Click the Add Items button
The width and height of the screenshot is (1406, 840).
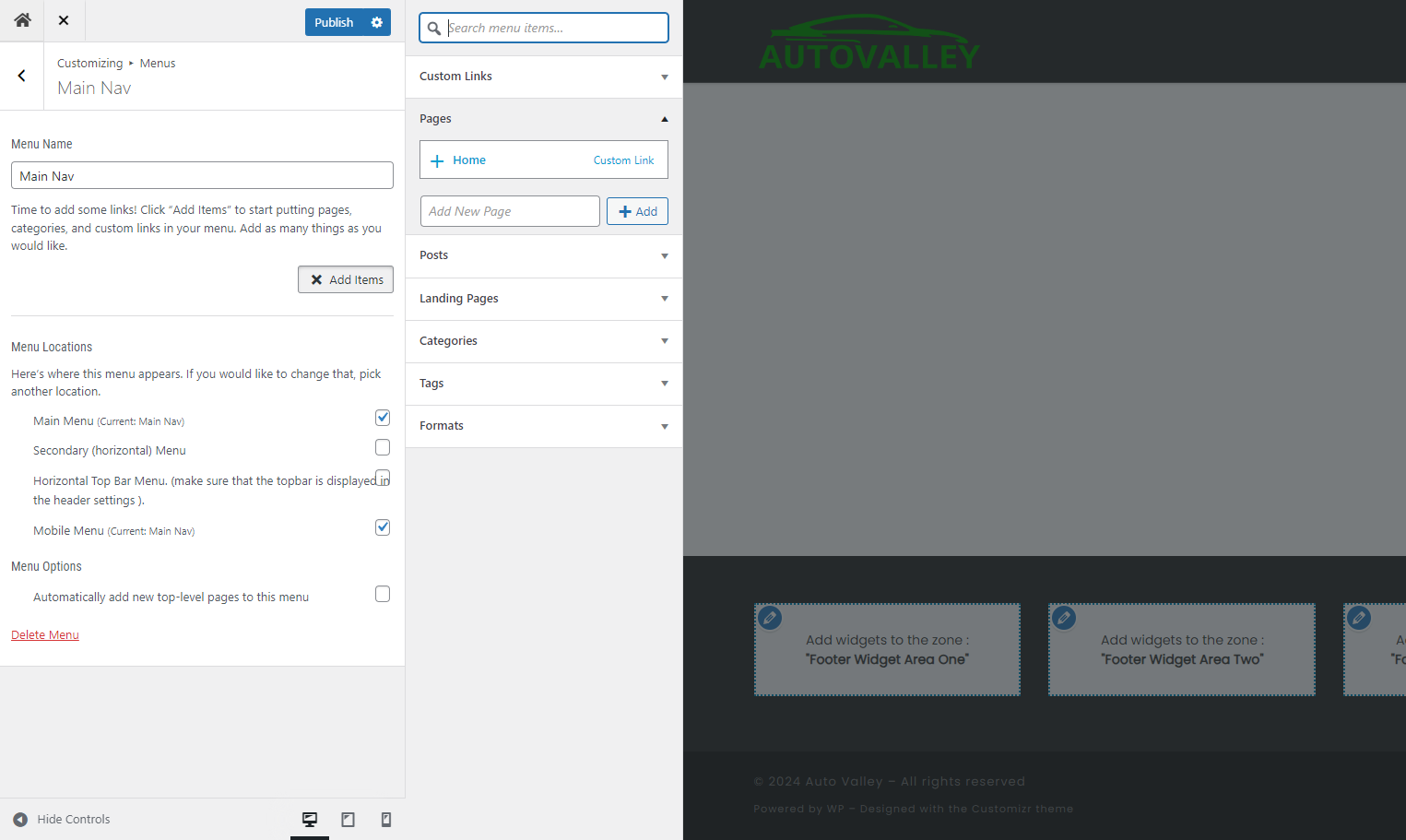coord(346,279)
